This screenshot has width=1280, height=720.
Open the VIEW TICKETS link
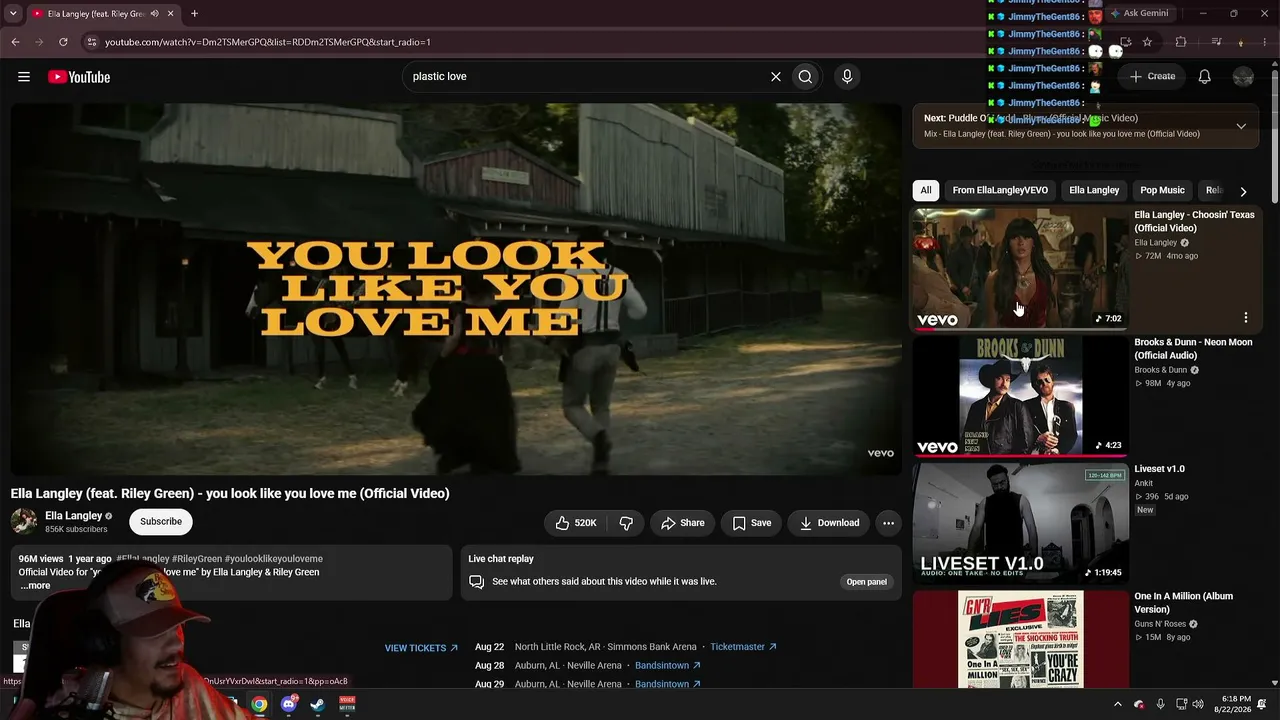(x=421, y=648)
